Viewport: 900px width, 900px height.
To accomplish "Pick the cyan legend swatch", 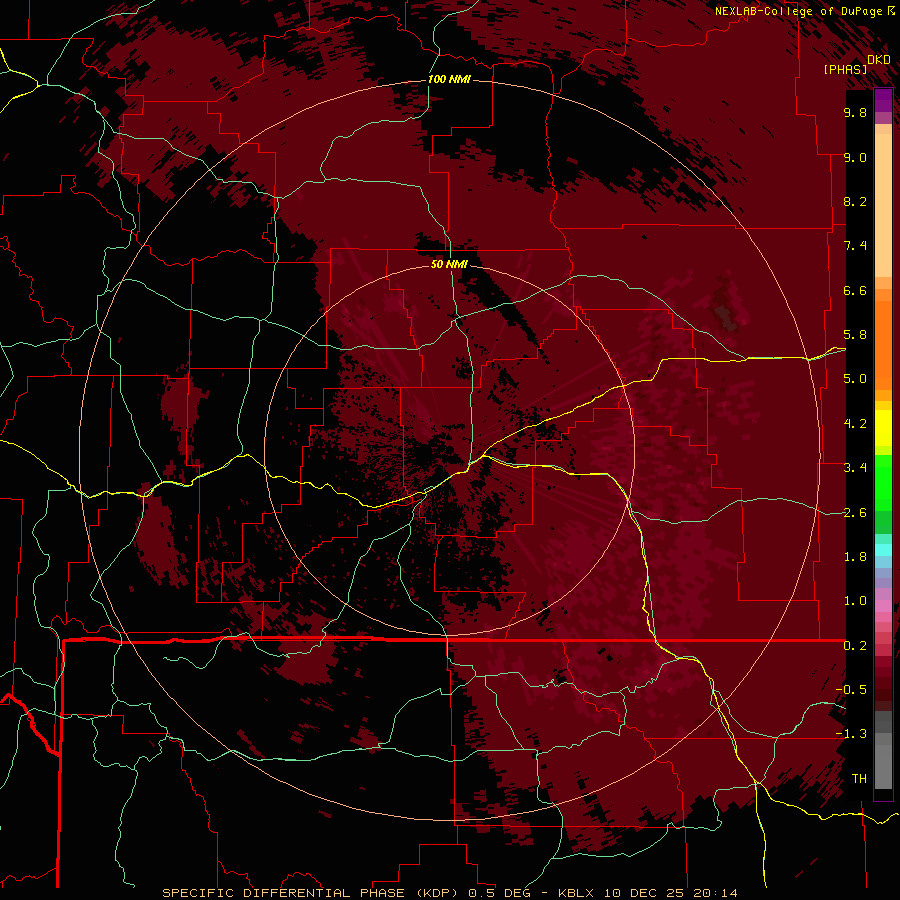I will 883,550.
